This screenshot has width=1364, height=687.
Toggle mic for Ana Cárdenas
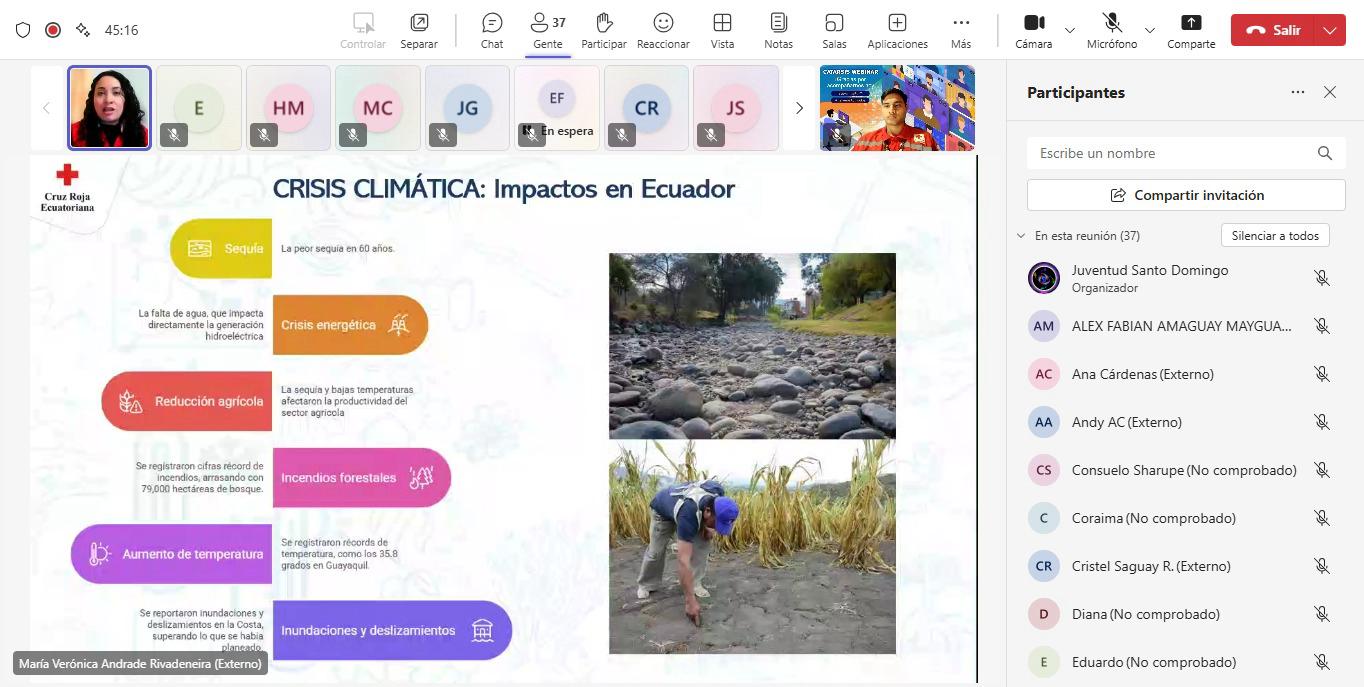pos(1321,374)
